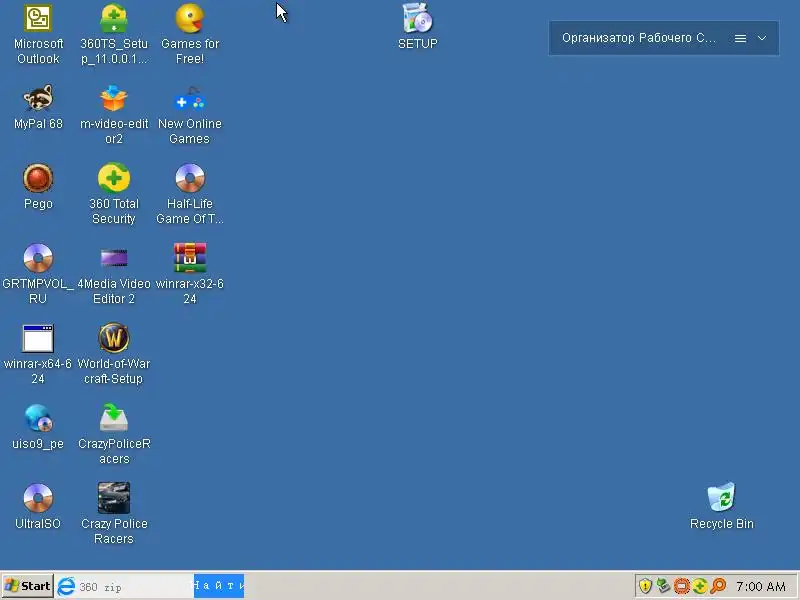Click the orange round tray icon
Viewport: 800px width, 600px height.
click(x=682, y=586)
